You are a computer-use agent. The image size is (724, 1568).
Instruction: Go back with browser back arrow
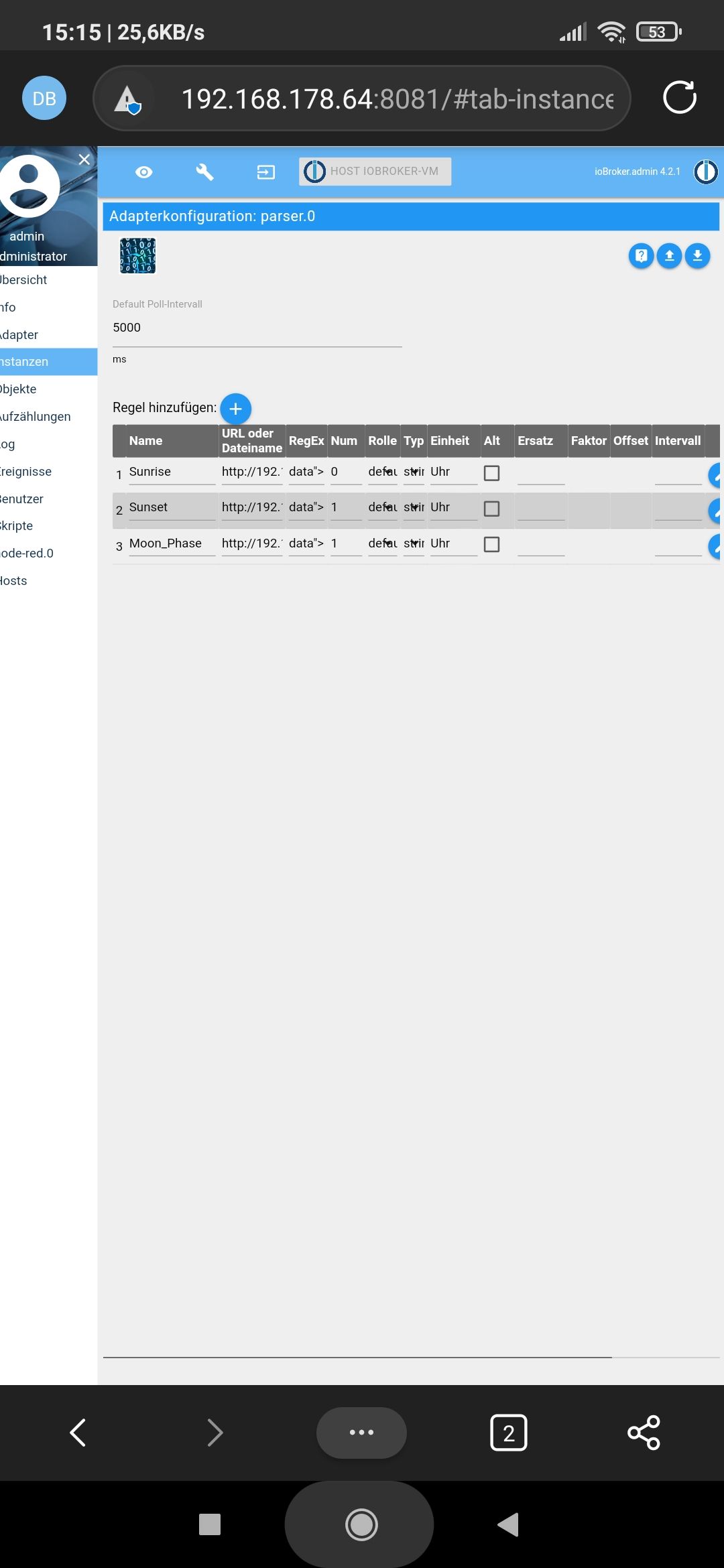point(78,1433)
